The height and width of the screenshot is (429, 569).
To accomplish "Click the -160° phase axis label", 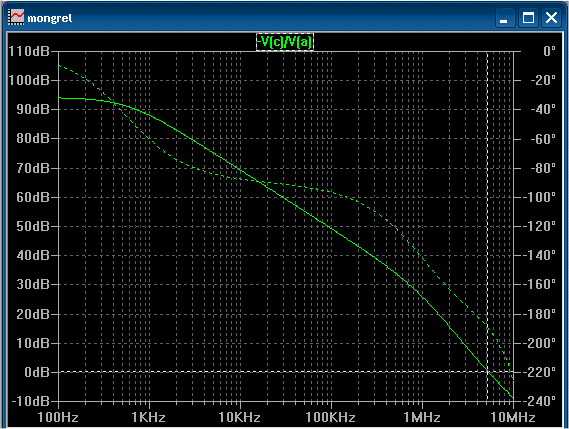I will [x=539, y=284].
